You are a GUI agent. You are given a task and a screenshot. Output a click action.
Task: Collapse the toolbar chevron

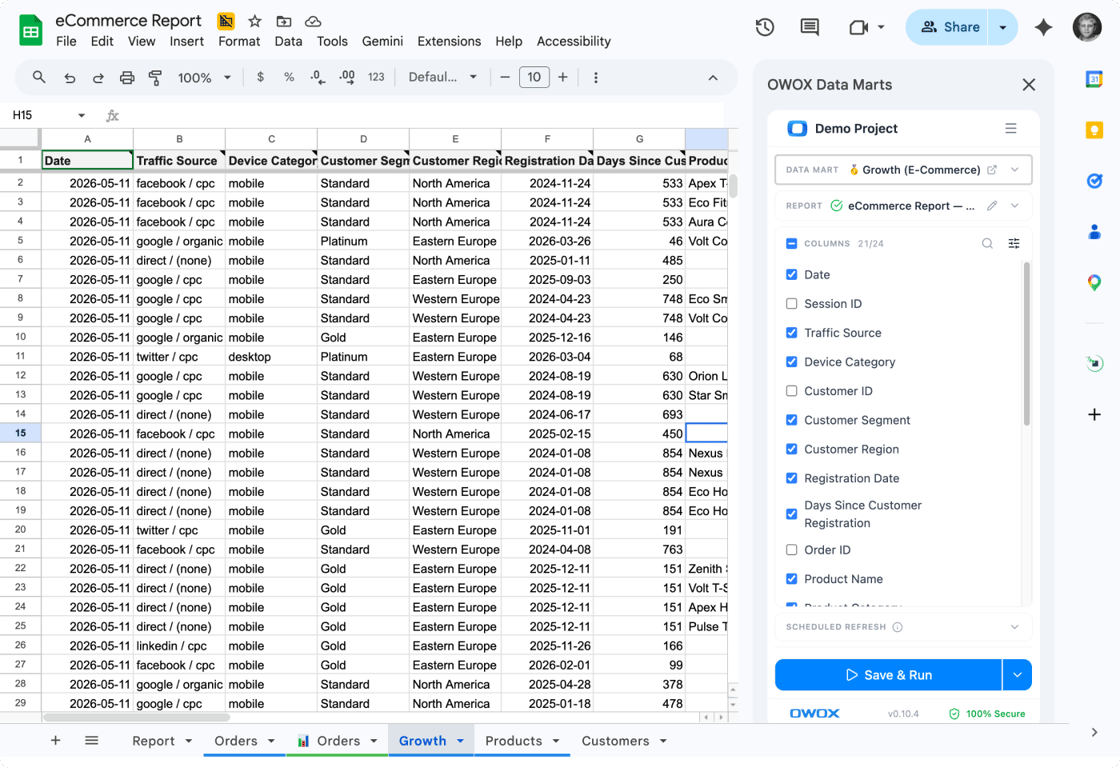pos(713,78)
